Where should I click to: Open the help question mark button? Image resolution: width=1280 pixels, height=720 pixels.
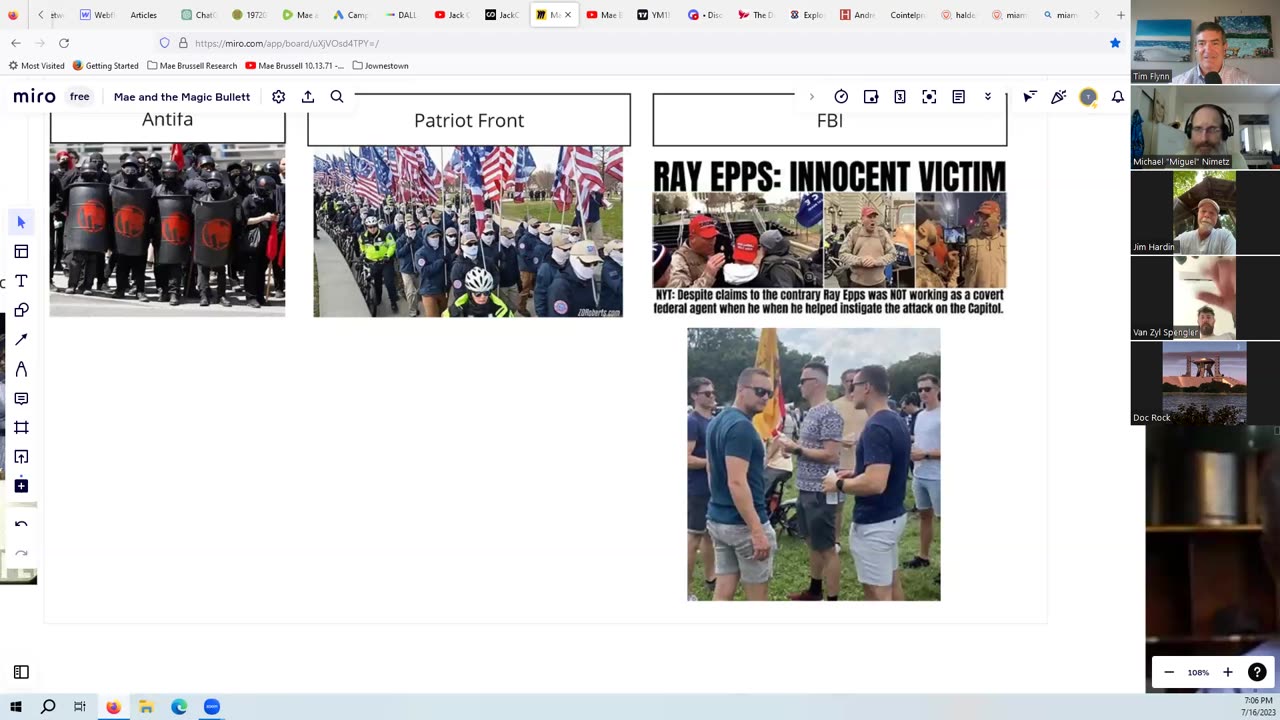(x=1257, y=672)
